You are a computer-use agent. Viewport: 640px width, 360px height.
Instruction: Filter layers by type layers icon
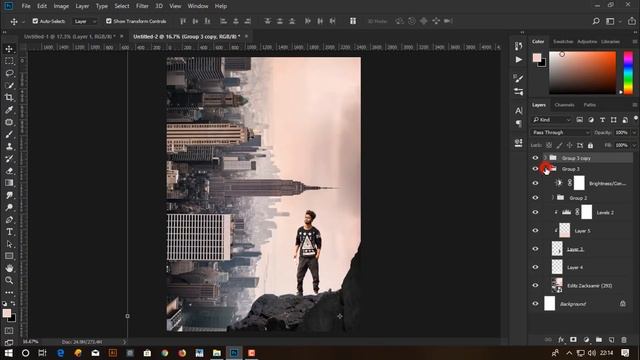pos(602,120)
